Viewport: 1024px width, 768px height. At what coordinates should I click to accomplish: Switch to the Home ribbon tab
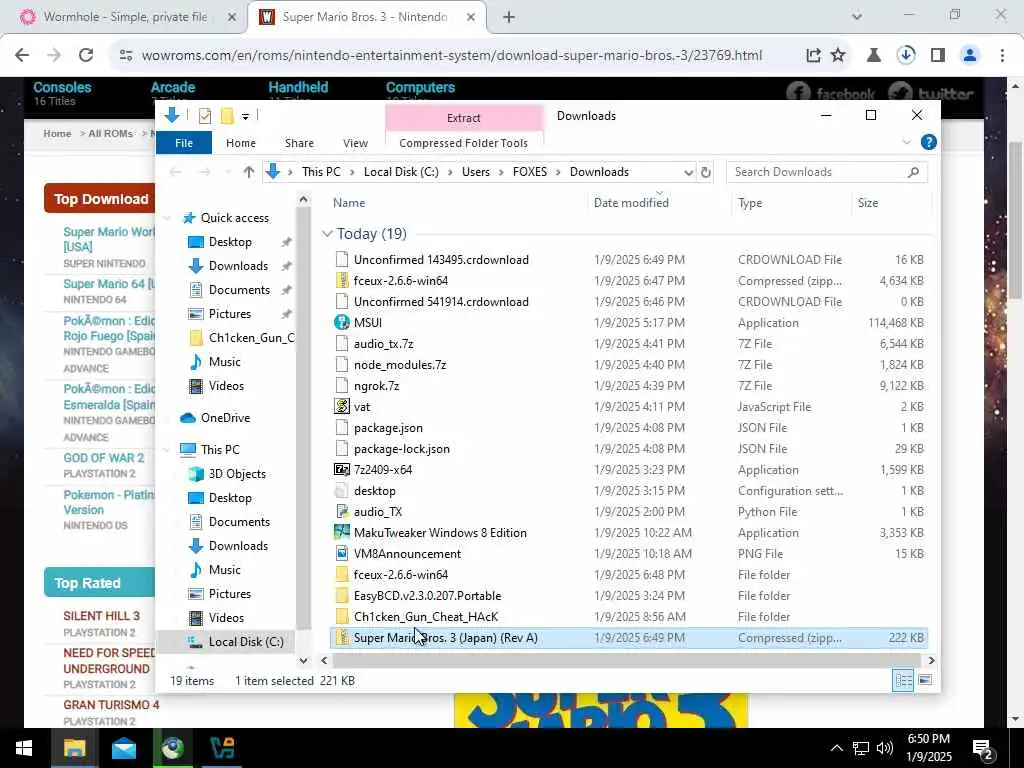pos(241,143)
